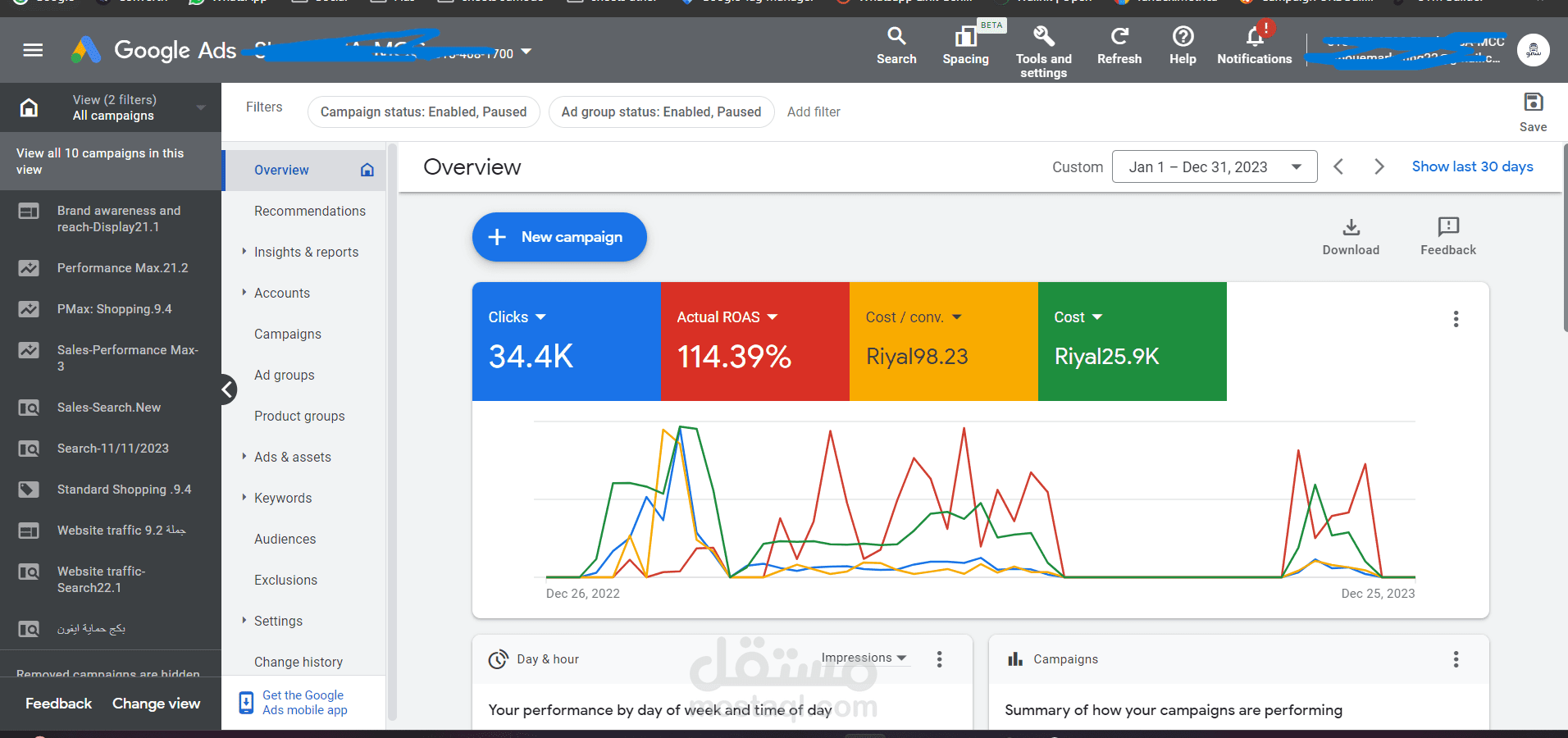This screenshot has height=738, width=1568.
Task: Click the Brand awareness display campaign icon
Action: 29,211
